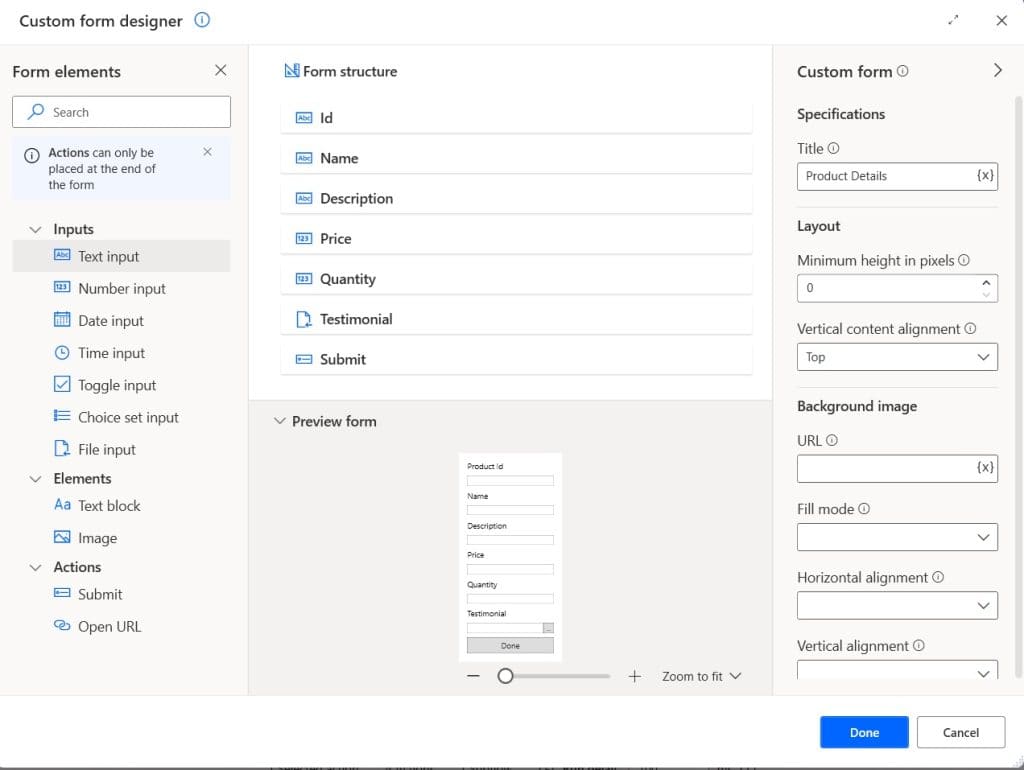Click the search magnifier icon
This screenshot has width=1024, height=770.
click(x=36, y=112)
